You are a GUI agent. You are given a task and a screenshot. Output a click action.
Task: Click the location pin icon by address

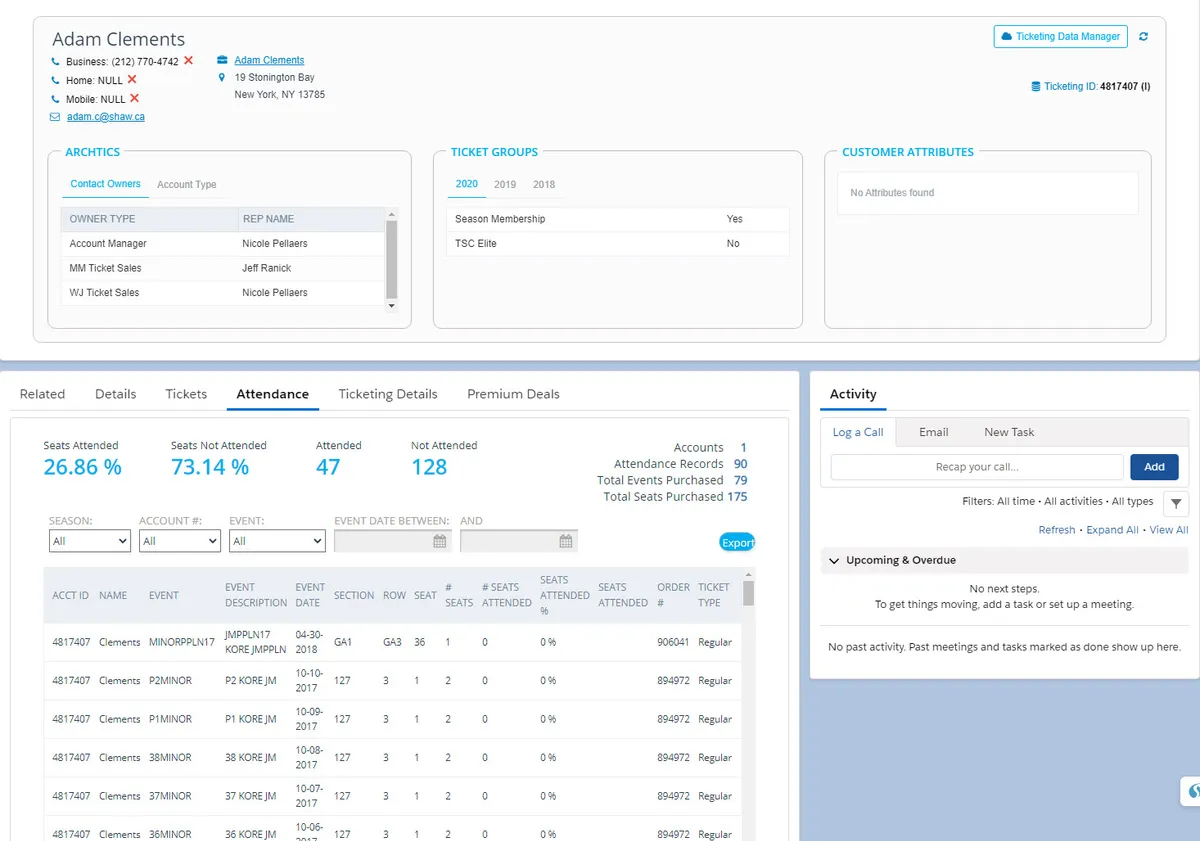[x=221, y=77]
